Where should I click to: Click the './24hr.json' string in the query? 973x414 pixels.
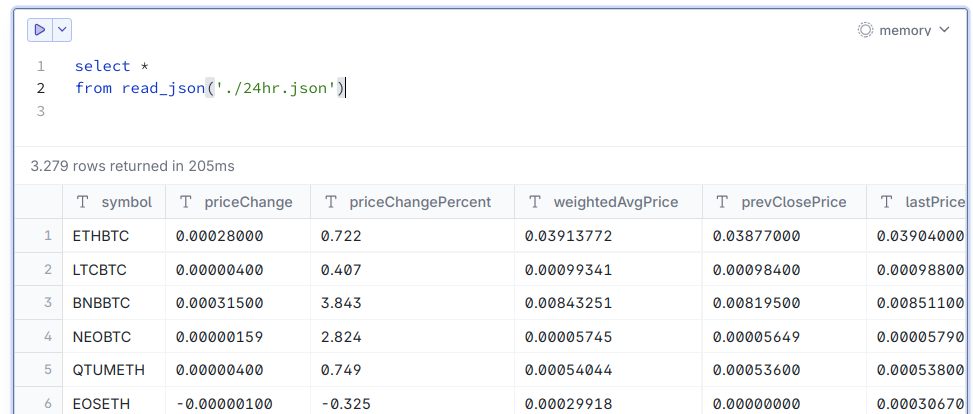(x=276, y=89)
